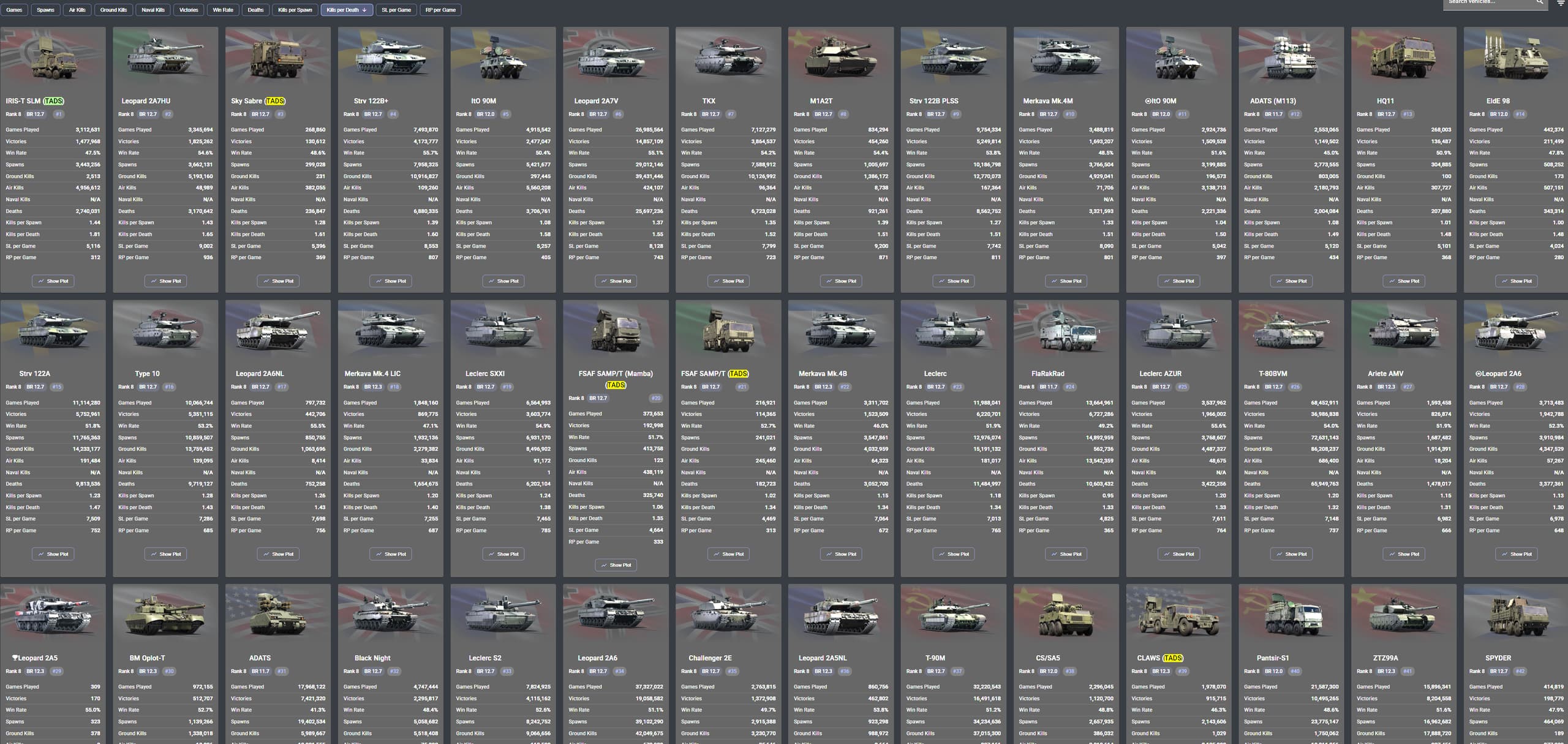Click the plot icon on Leopard 2A7HU card
This screenshot has width=1568, height=744.
(x=154, y=281)
